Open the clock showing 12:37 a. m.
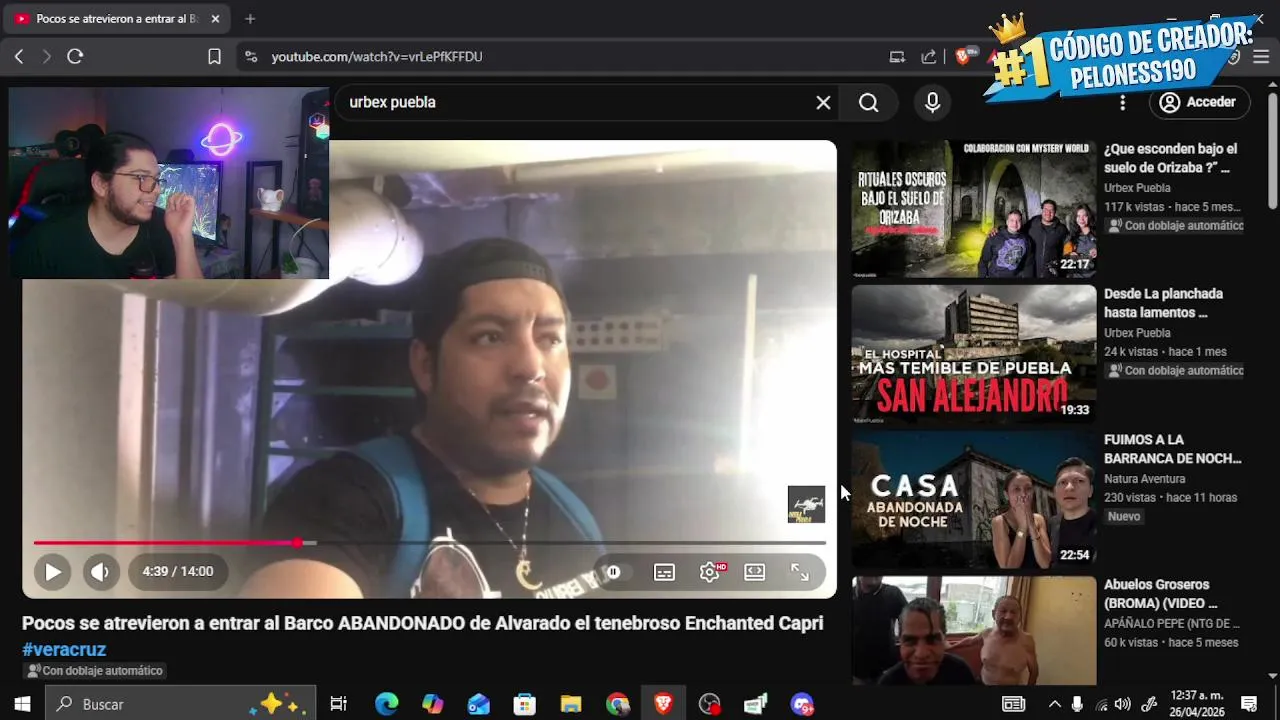This screenshot has width=1280, height=720. [x=1197, y=704]
